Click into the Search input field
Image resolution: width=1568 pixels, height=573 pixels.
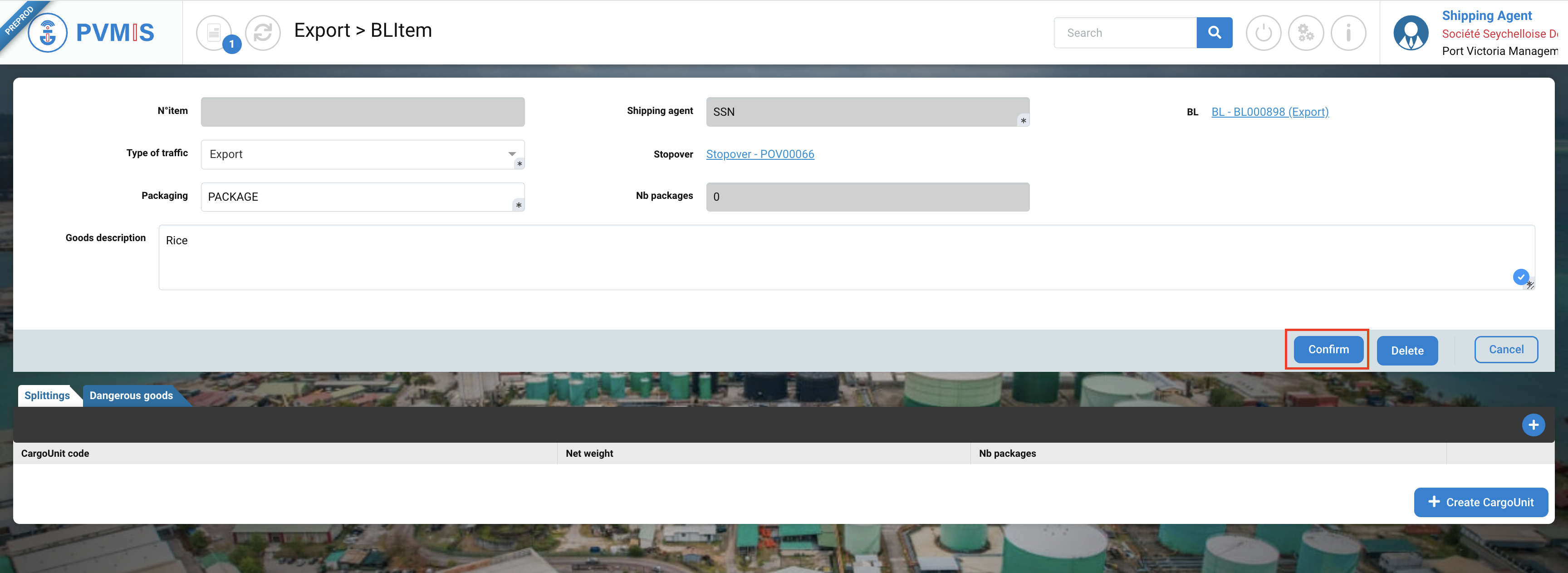tap(1125, 33)
